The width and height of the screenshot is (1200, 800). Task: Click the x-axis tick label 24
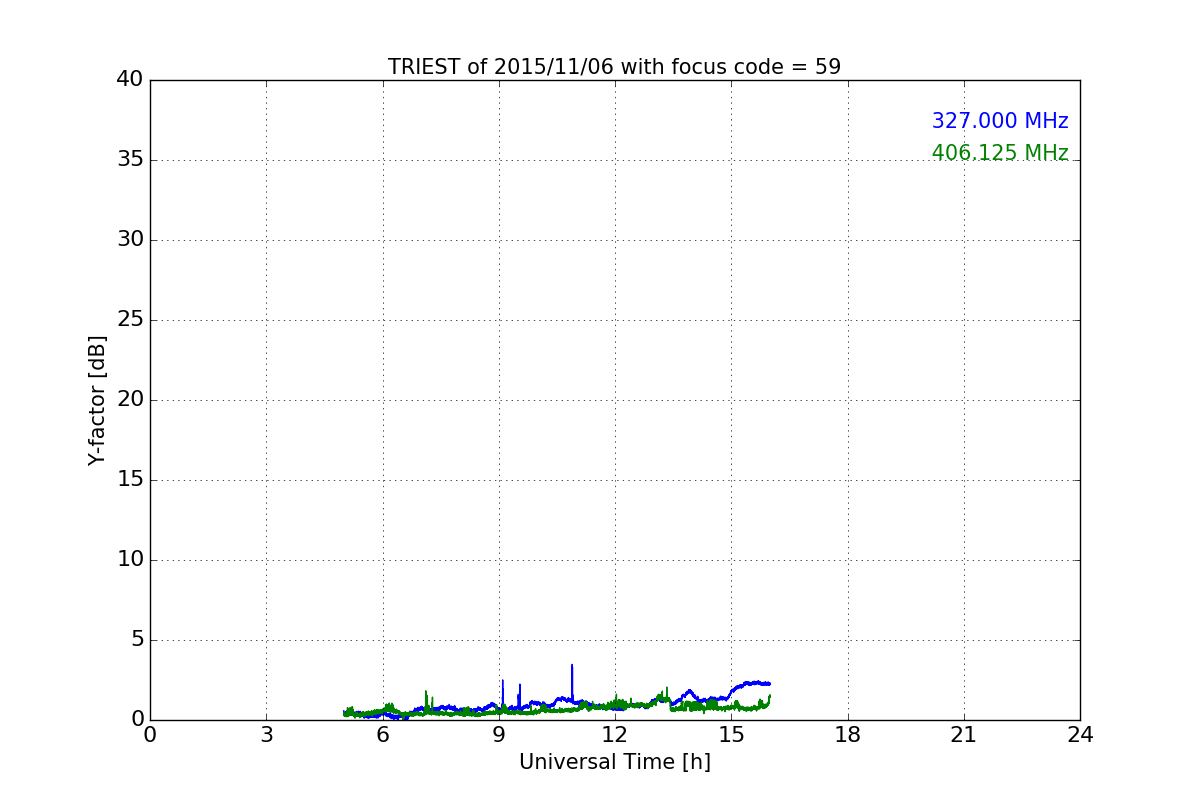pos(1080,735)
